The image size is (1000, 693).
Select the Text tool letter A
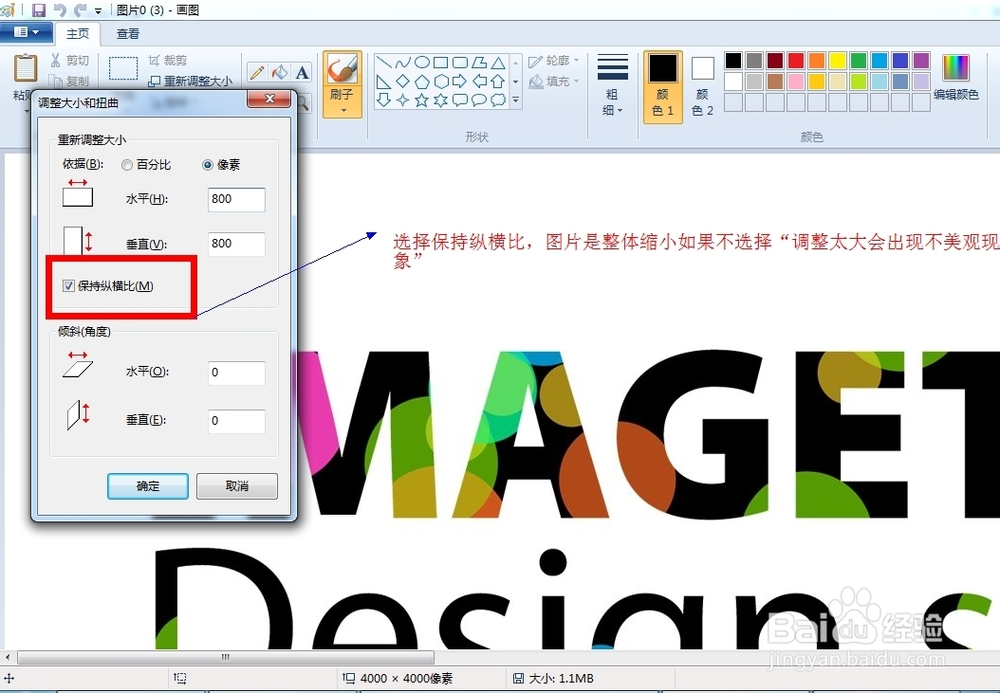click(x=302, y=72)
